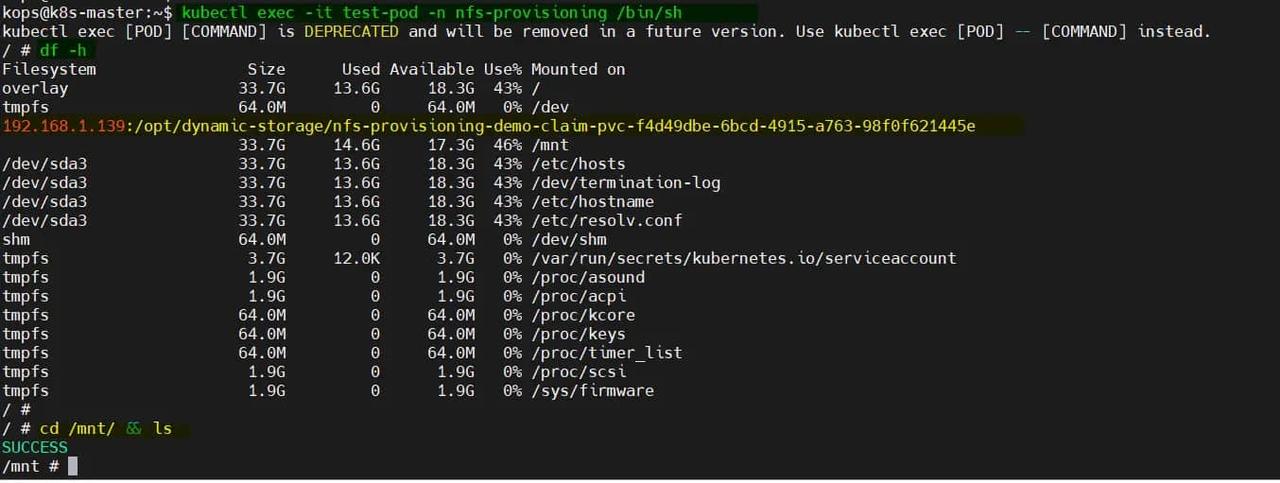Click the Mounted on column header
Screen dimensions: 1280x483
[x=578, y=69]
